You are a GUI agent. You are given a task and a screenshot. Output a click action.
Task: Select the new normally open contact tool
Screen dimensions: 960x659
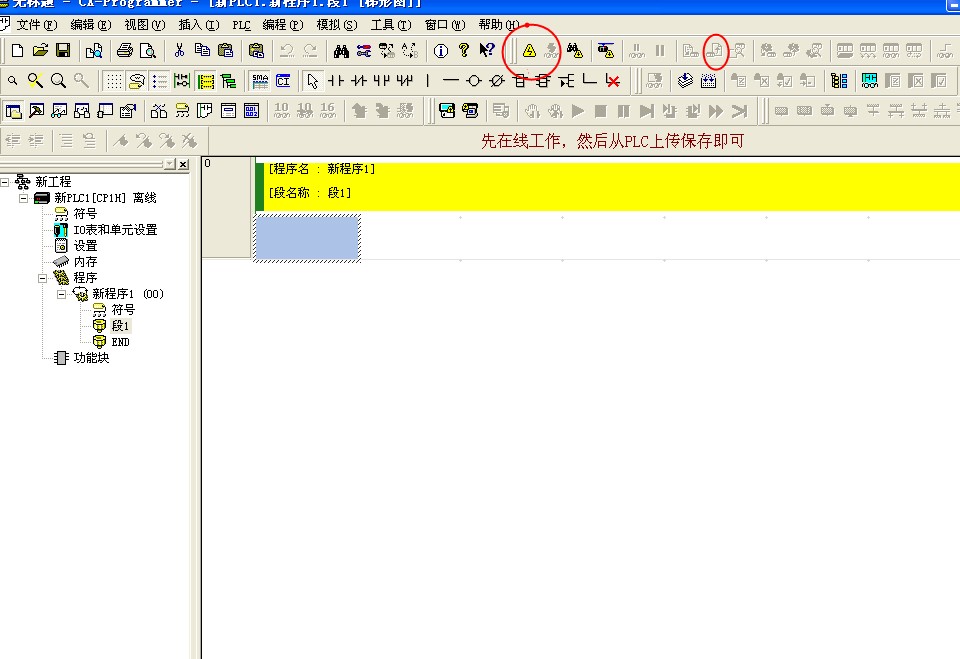[x=337, y=81]
